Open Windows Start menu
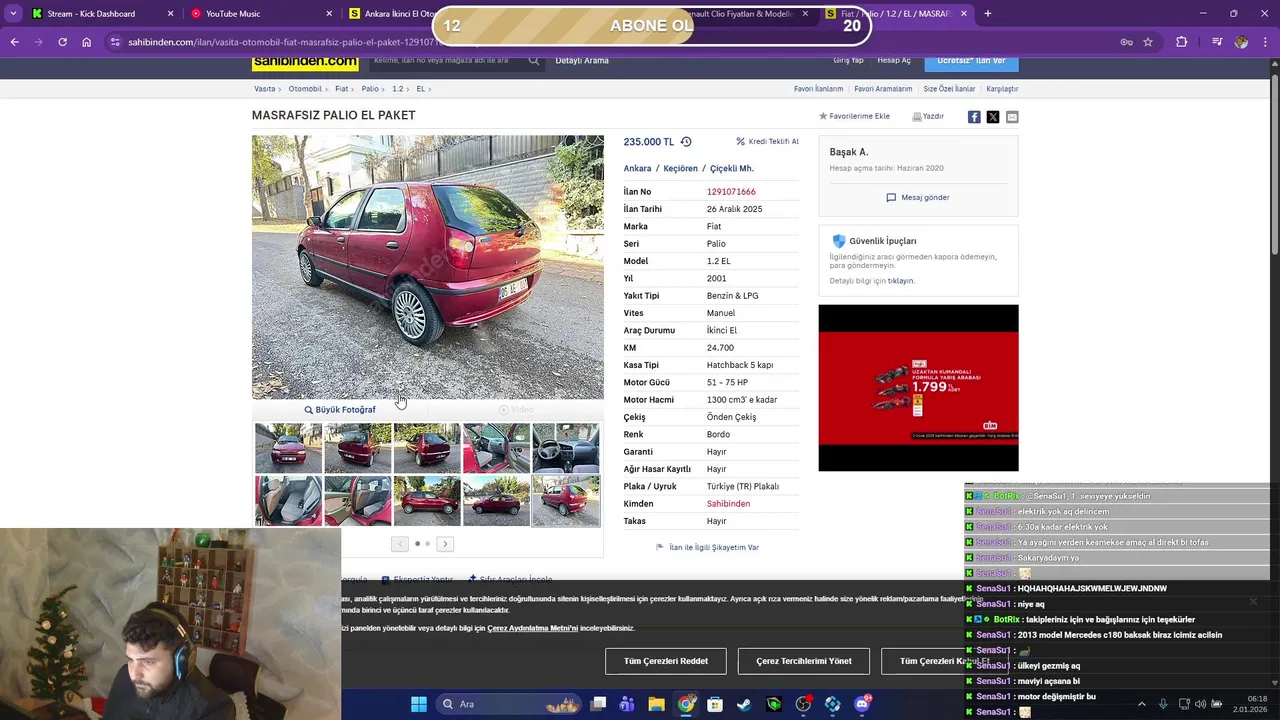The width and height of the screenshot is (1280, 720). click(419, 704)
